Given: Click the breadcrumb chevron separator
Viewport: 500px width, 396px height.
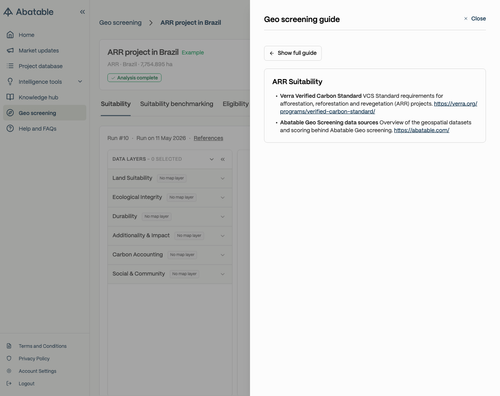Looking at the screenshot, I should 151,23.
